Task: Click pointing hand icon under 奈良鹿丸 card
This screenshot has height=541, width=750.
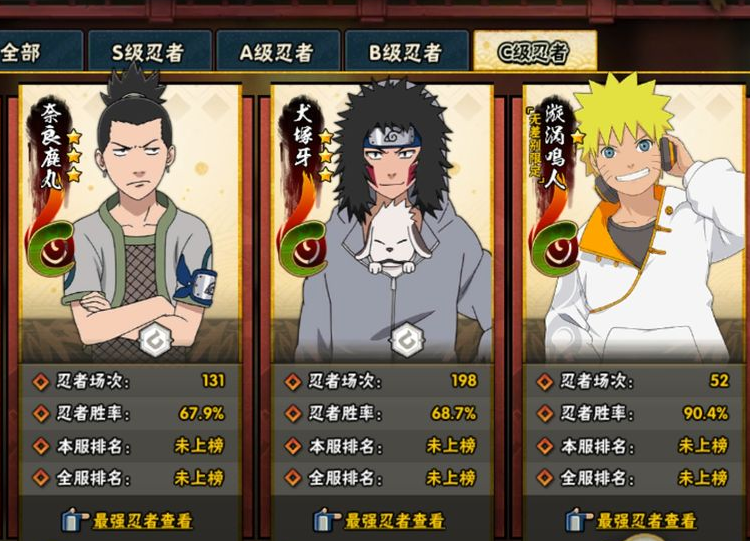Action: tap(75, 520)
